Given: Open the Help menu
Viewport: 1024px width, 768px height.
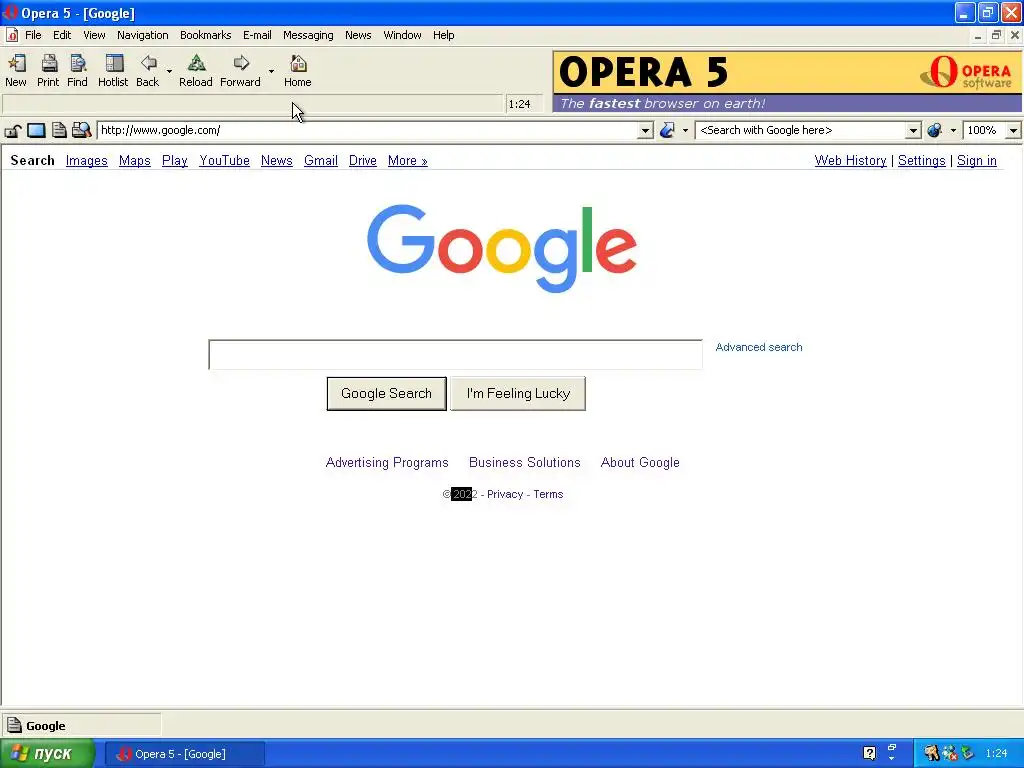Looking at the screenshot, I should 443,35.
